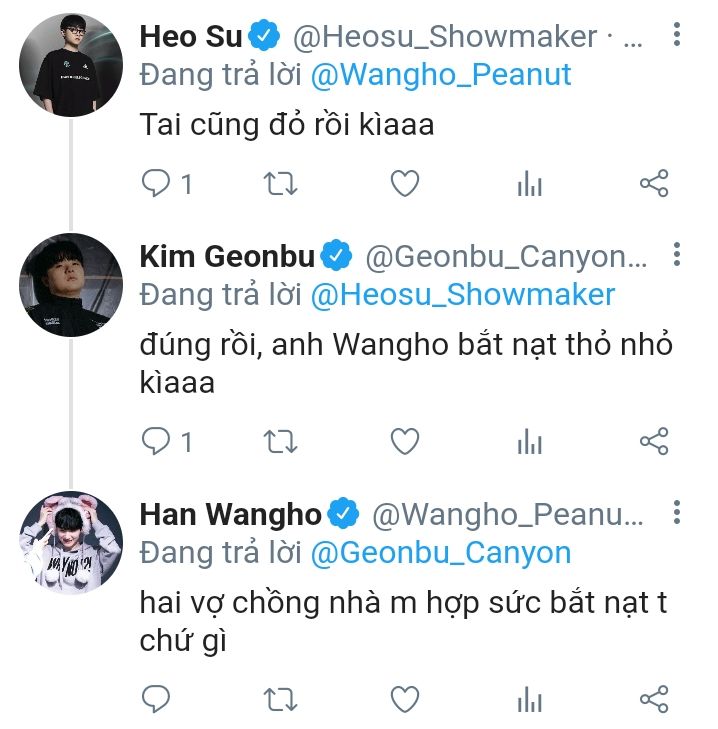Open more options for Han Wangho's tweet

[x=677, y=512]
